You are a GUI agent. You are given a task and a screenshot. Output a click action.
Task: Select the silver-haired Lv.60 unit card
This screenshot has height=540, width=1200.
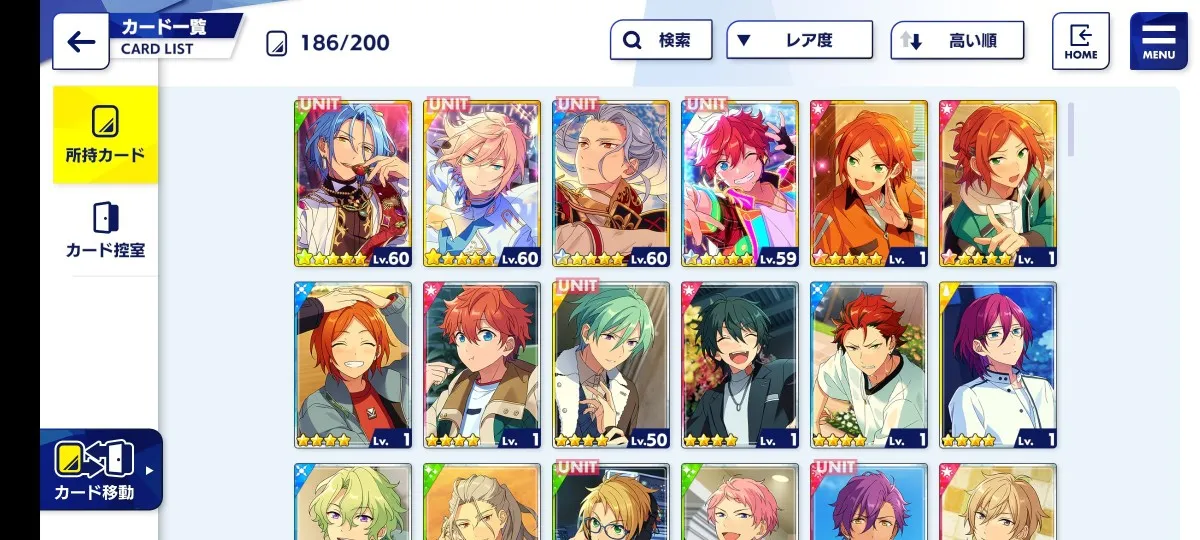tap(611, 183)
